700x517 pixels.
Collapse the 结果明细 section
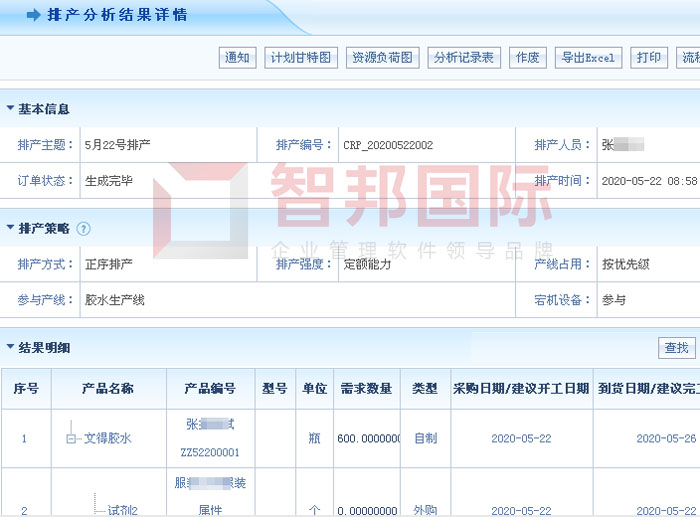point(10,347)
